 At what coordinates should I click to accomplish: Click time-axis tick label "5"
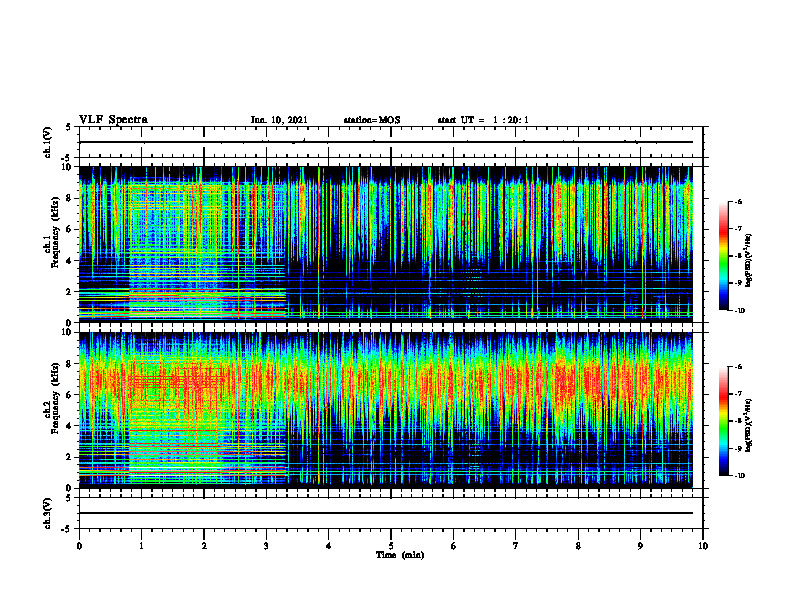coord(391,546)
